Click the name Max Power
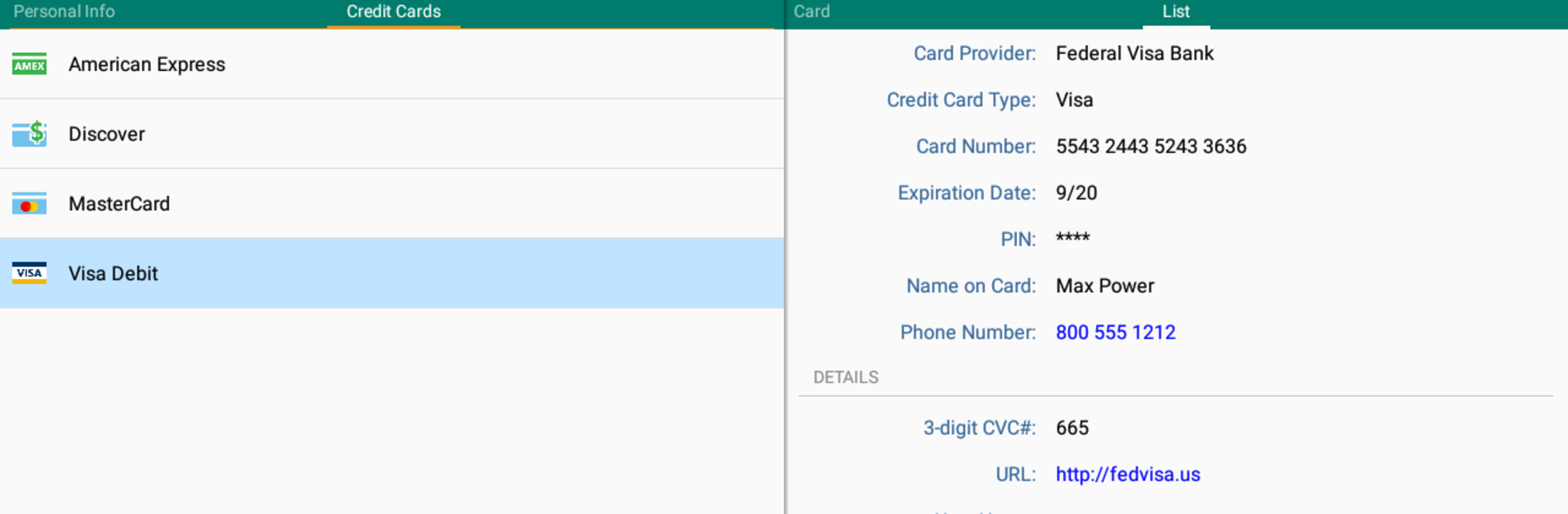Image resolution: width=1568 pixels, height=514 pixels. point(1105,286)
